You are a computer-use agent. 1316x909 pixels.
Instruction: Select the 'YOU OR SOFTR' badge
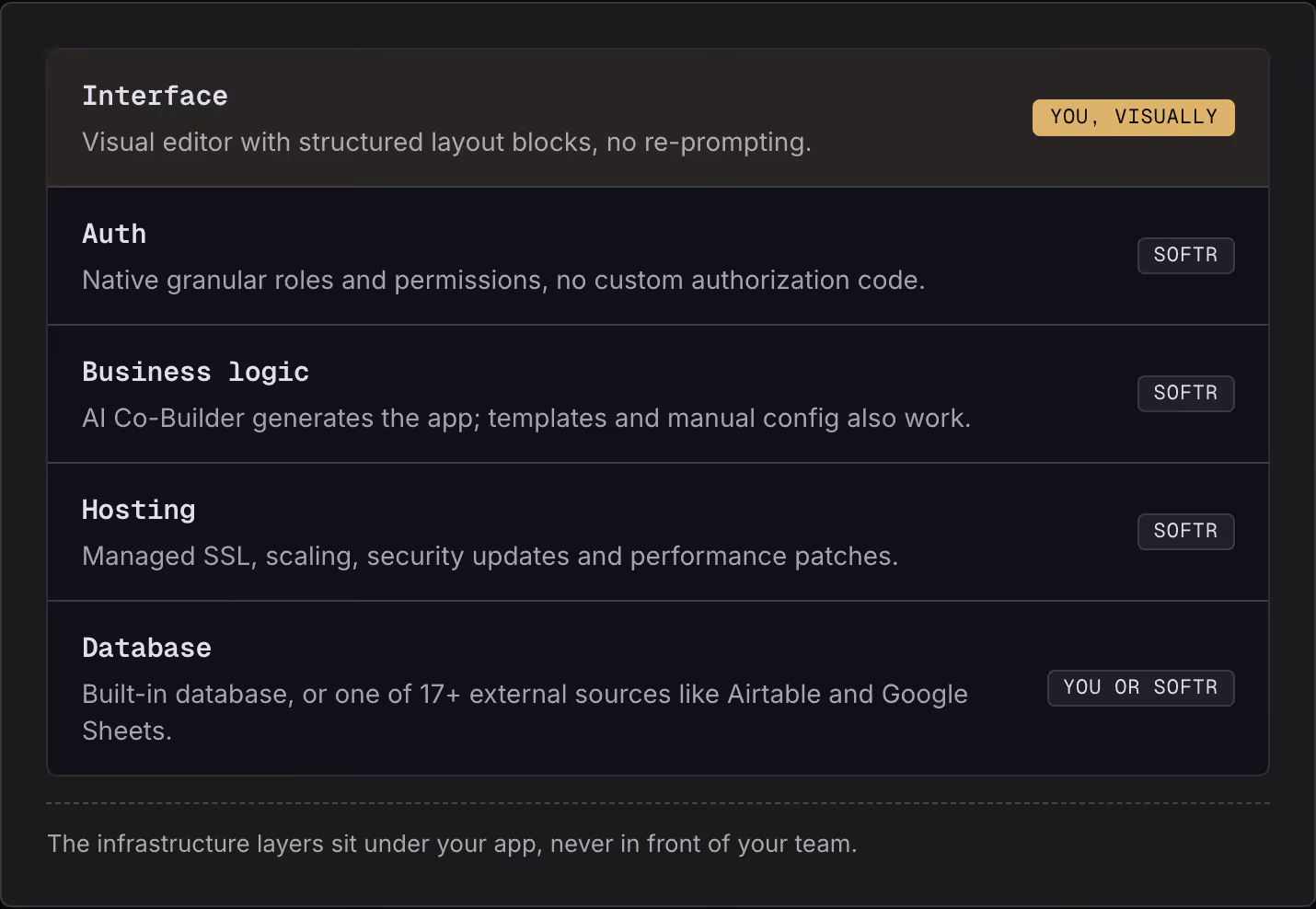click(1140, 688)
